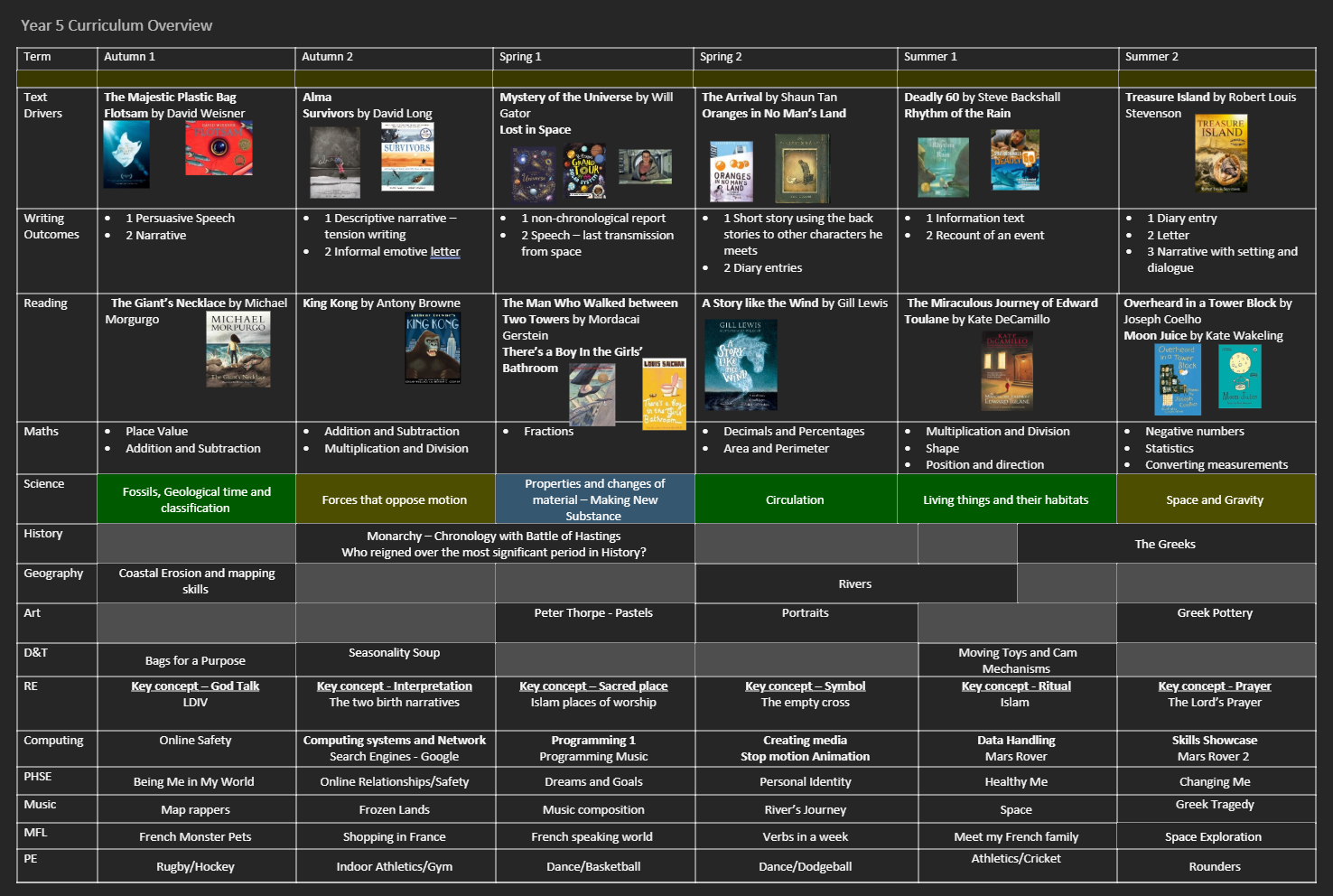Viewport: 1333px width, 896px height.
Task: Click the Louis Sachar yellow book cover
Action: click(x=664, y=394)
